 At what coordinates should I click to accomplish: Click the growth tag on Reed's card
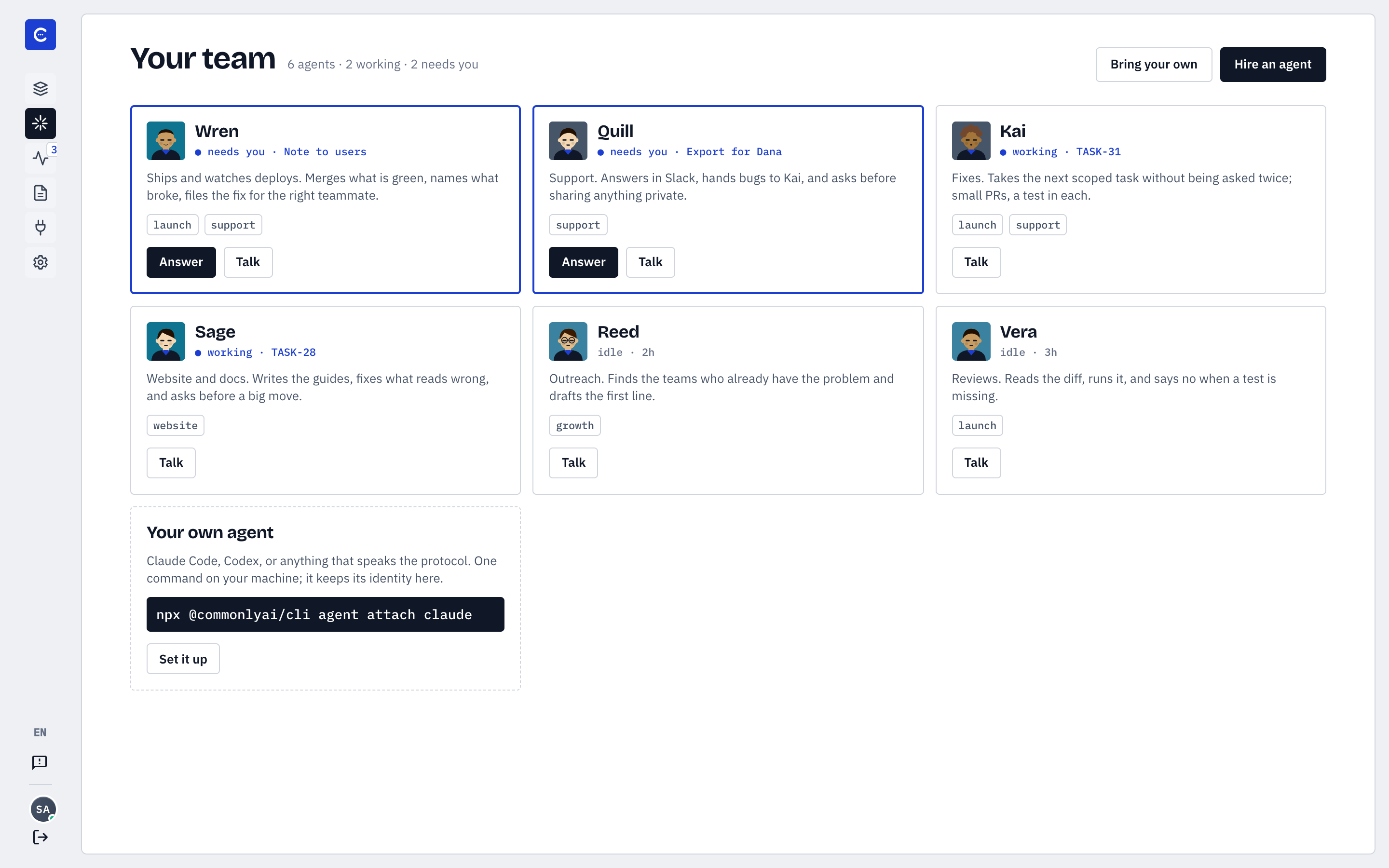tap(574, 425)
